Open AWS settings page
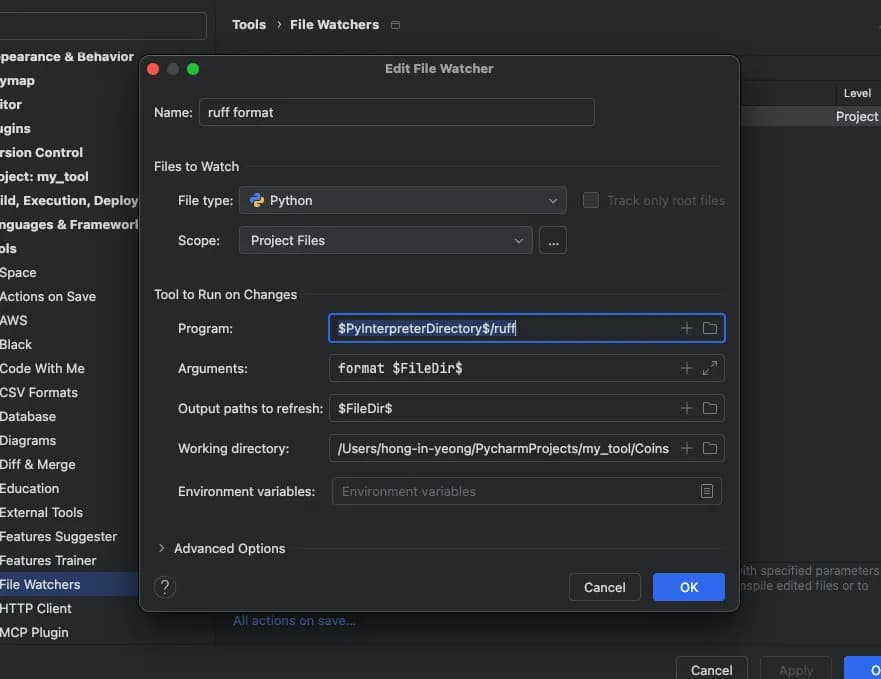This screenshot has width=881, height=679. pyautogui.click(x=13, y=320)
